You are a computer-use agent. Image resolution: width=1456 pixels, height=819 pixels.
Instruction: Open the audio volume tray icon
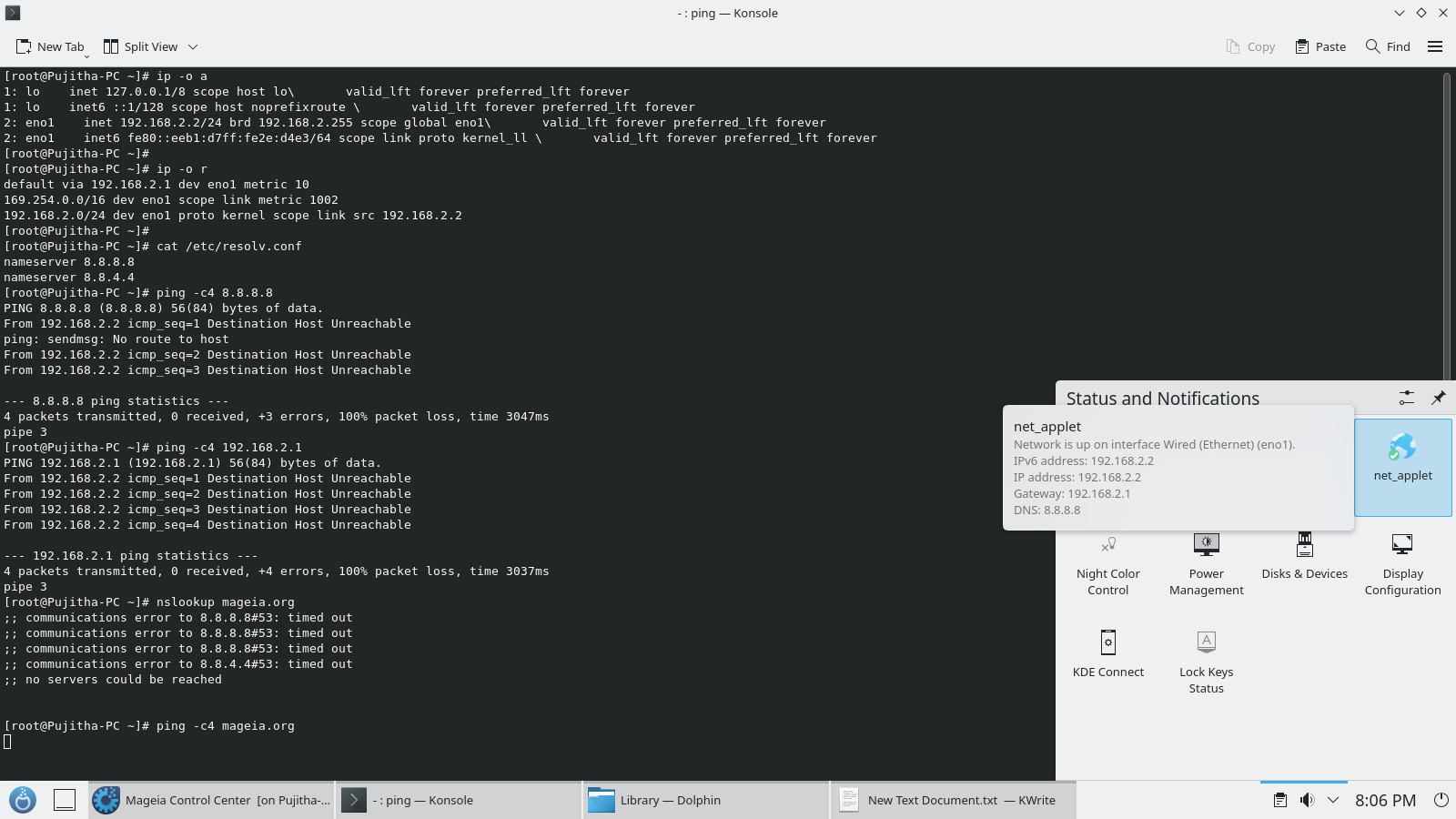click(1307, 800)
